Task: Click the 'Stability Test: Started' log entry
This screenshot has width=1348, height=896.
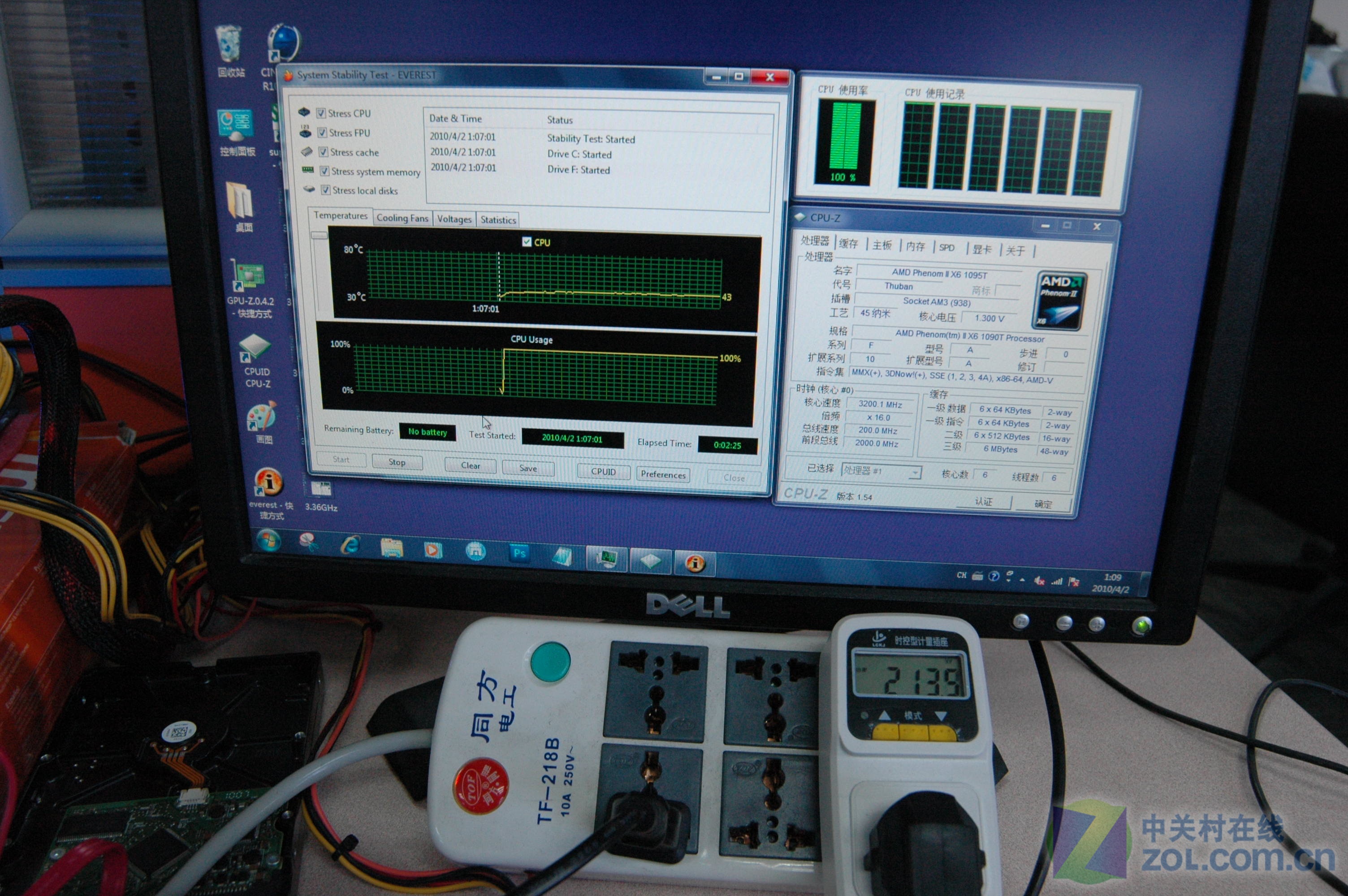Action: (591, 139)
